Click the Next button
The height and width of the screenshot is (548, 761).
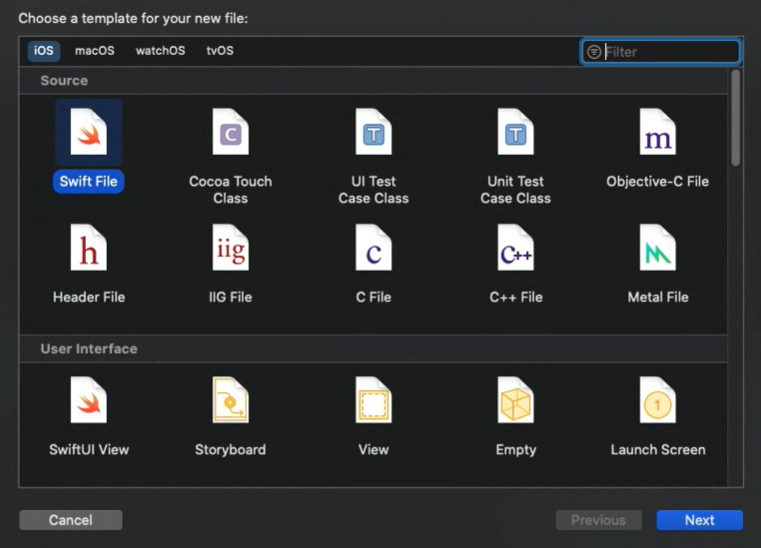click(699, 520)
